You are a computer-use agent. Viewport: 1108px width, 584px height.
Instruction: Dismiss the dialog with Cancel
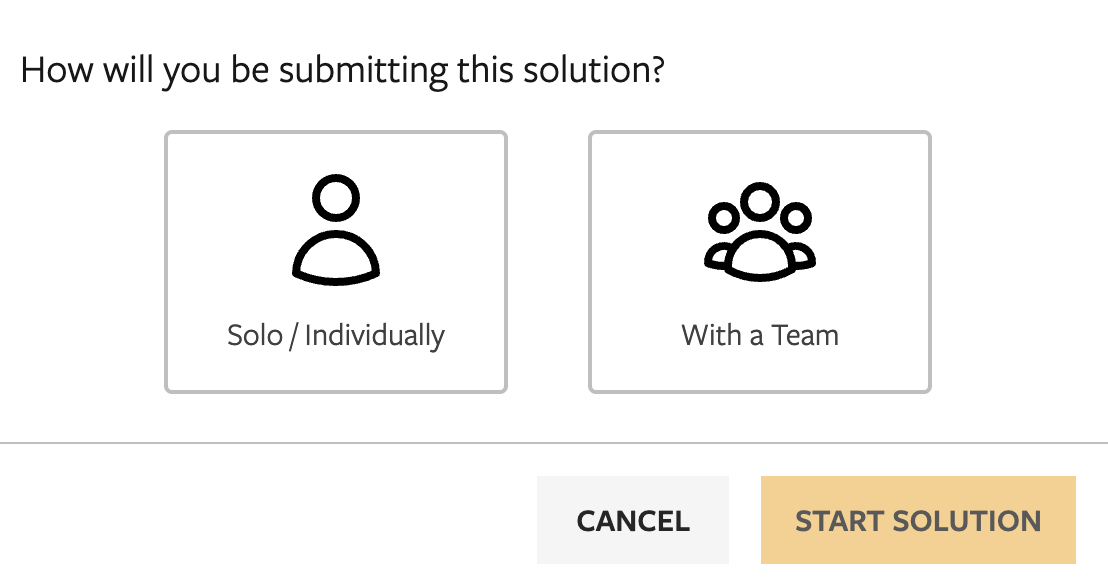(633, 520)
